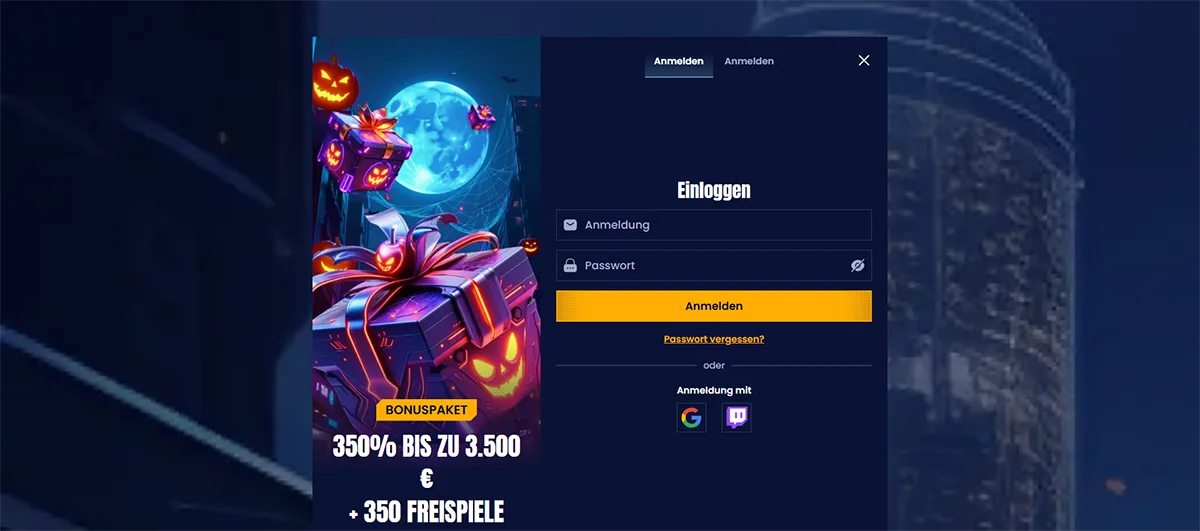1200x531 pixels.
Task: Log in with the Twitch icon
Action: click(737, 417)
